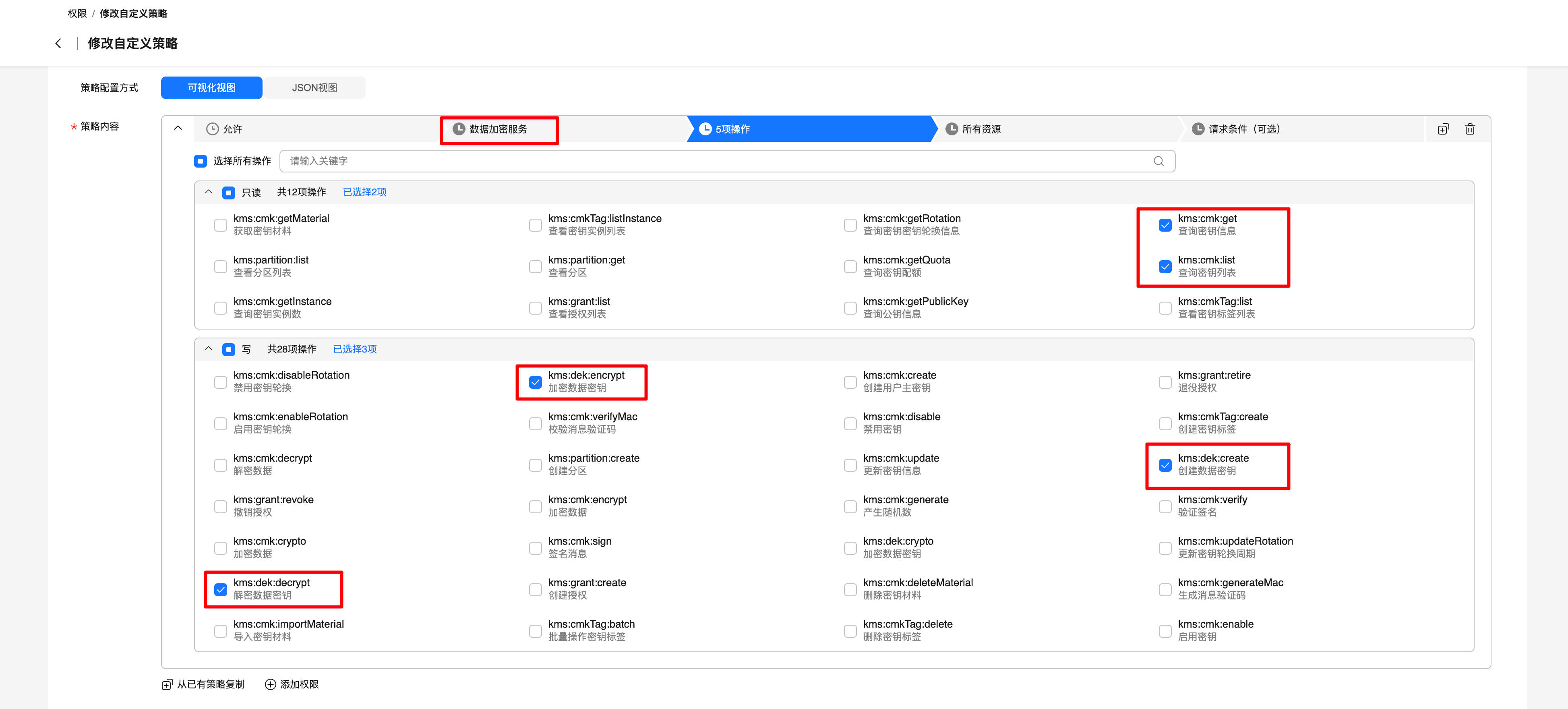Enable kms:cmk:encrypt checkbox
This screenshot has height=709, width=1568.
pyautogui.click(x=536, y=507)
